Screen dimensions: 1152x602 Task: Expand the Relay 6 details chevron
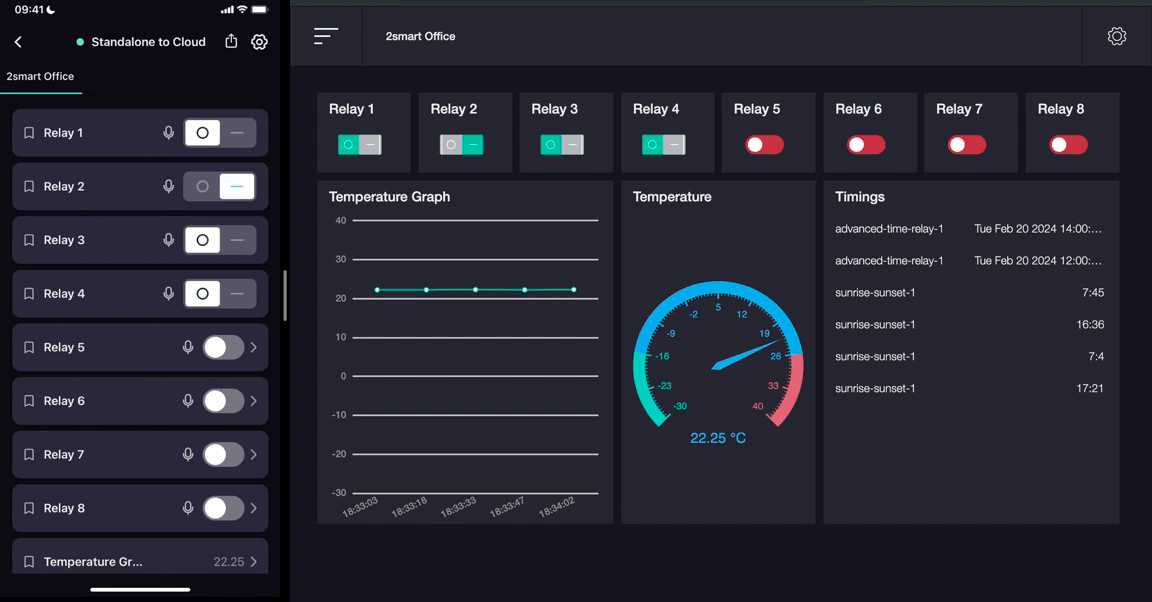pyautogui.click(x=253, y=400)
